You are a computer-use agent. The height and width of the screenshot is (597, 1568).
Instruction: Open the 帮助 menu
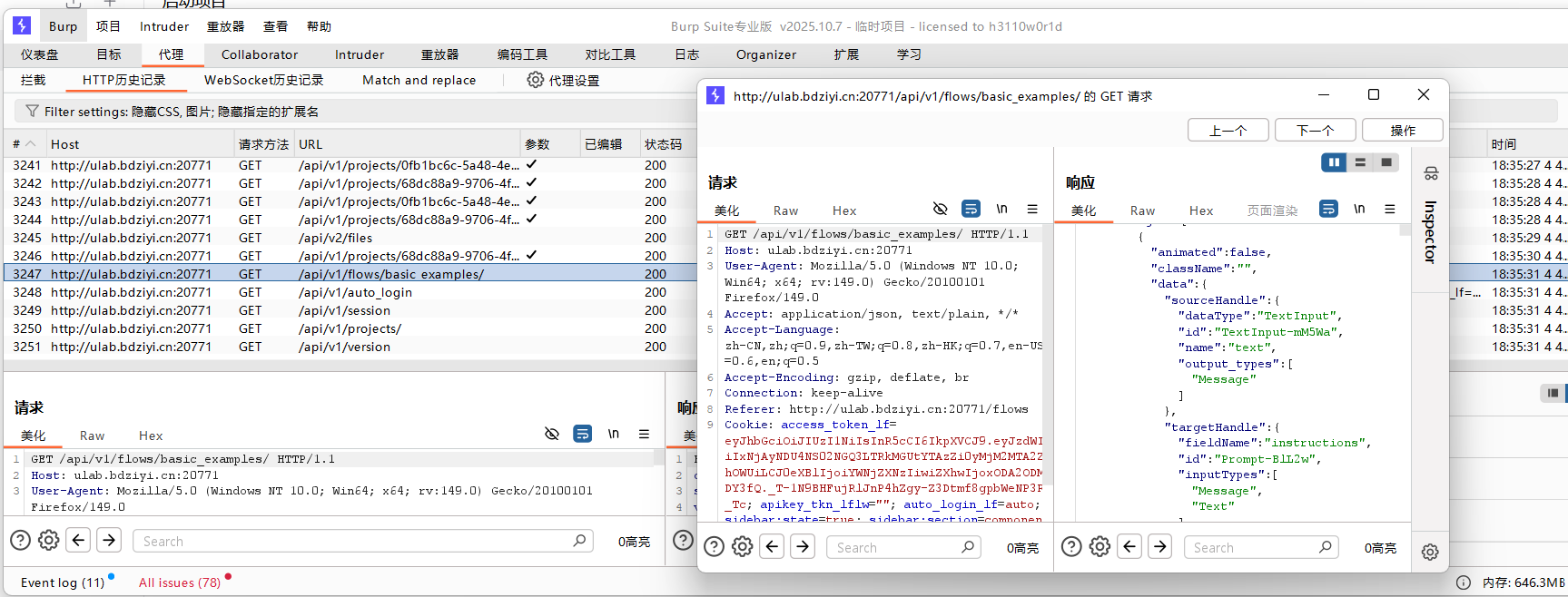[319, 26]
